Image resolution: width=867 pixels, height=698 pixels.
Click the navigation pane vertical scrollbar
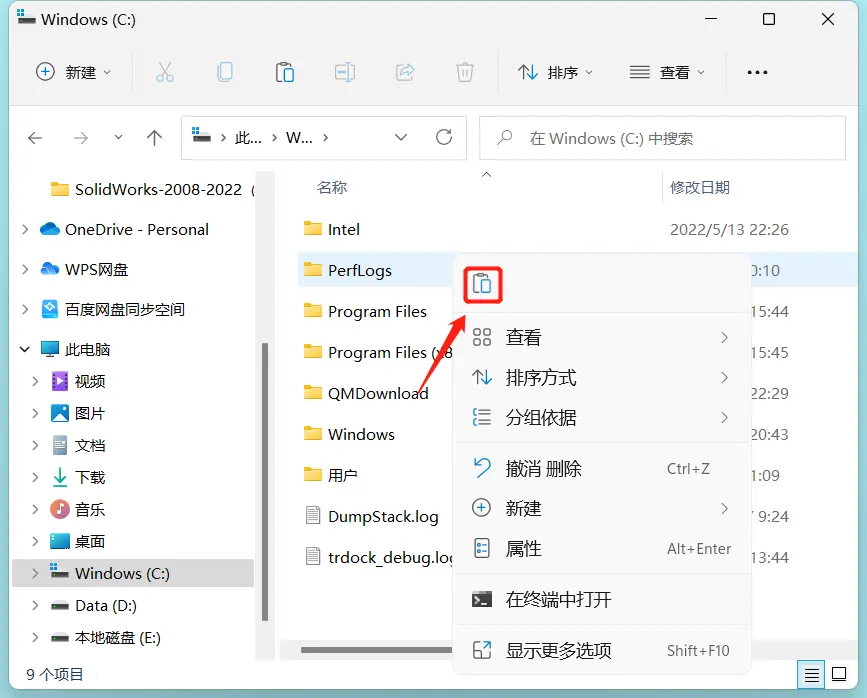265,481
